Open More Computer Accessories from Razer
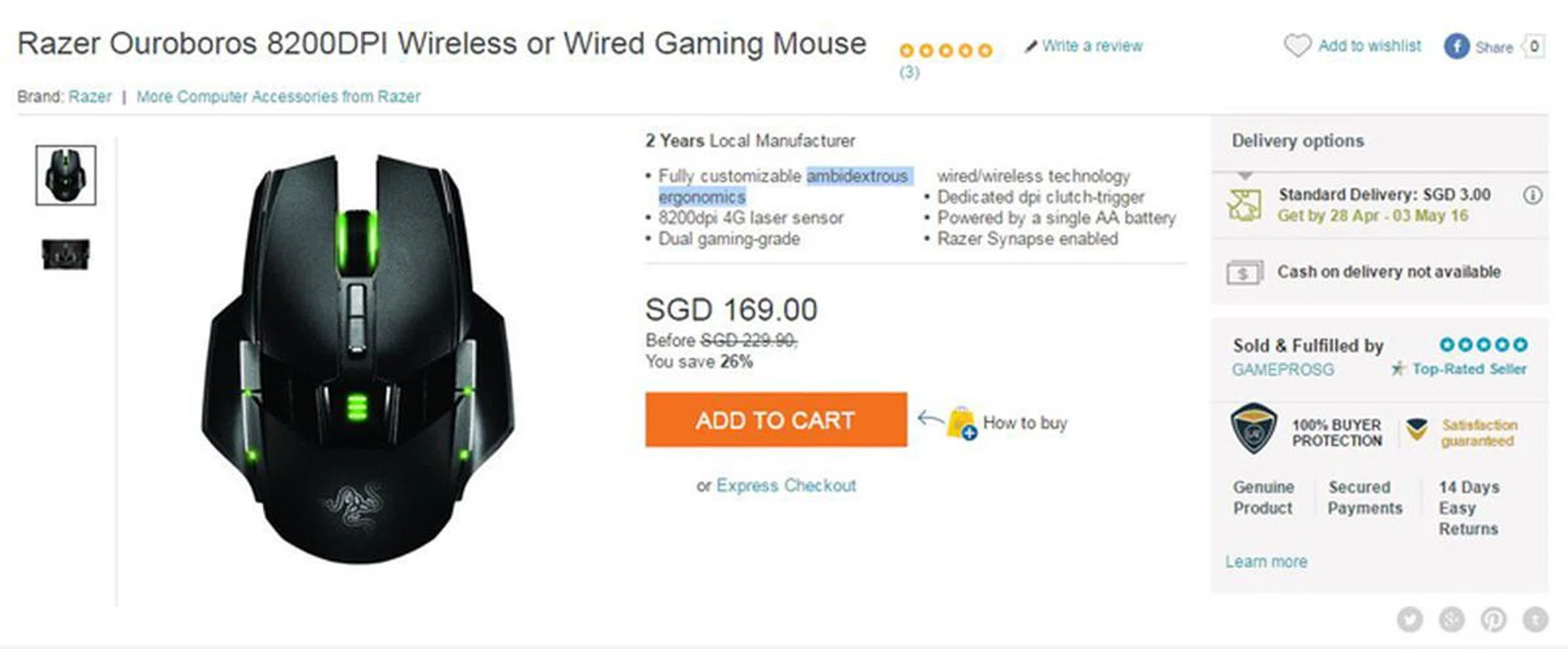1568x649 pixels. 278,96
